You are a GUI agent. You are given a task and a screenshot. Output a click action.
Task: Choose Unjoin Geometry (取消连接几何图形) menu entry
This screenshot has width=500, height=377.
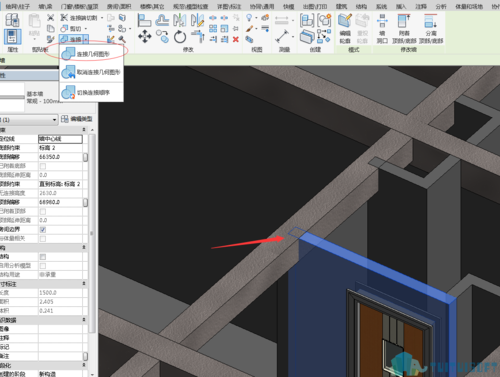91,72
